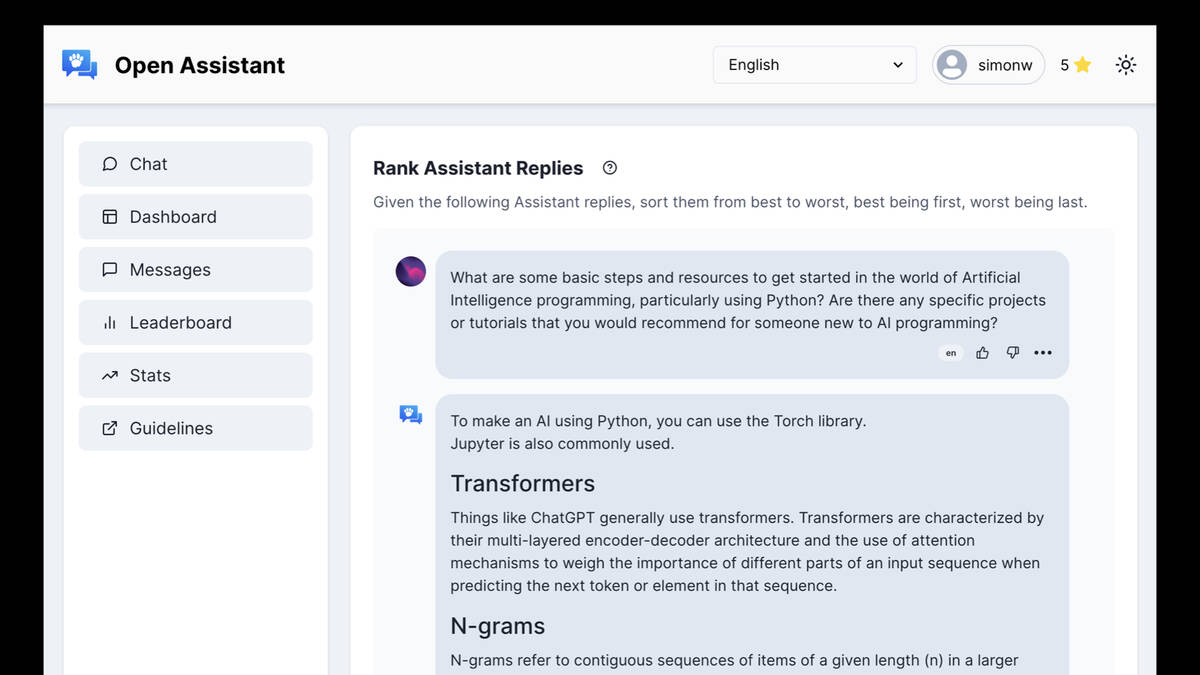Open the three-dot message options menu

tap(1043, 353)
